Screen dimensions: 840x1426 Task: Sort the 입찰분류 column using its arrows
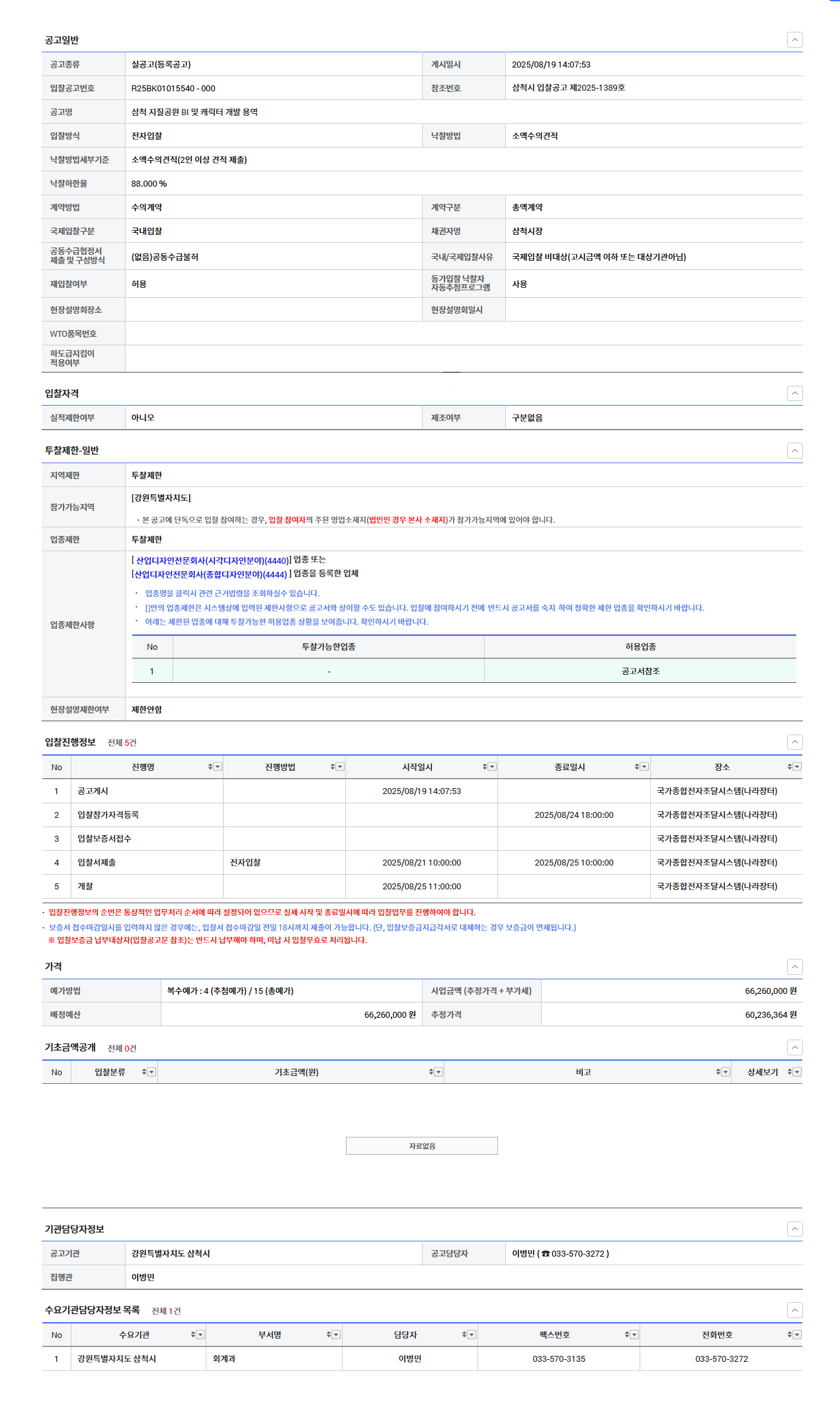[x=144, y=1072]
